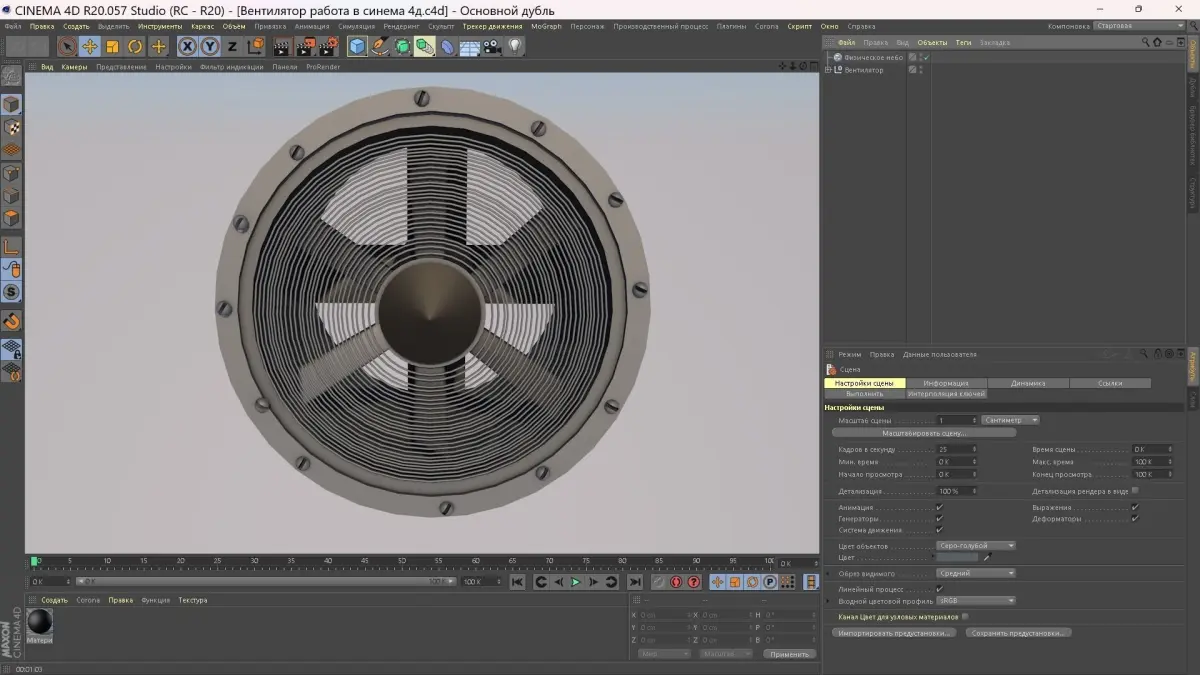Screen dimensions: 1200x675
Task: Select the snap (S) icon in left toolbar
Action: 11,292
